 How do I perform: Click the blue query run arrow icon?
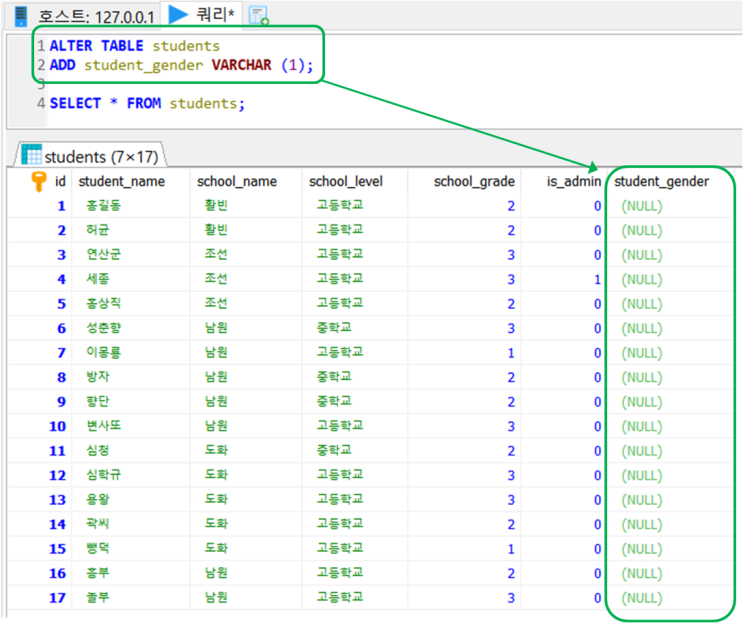tap(178, 14)
